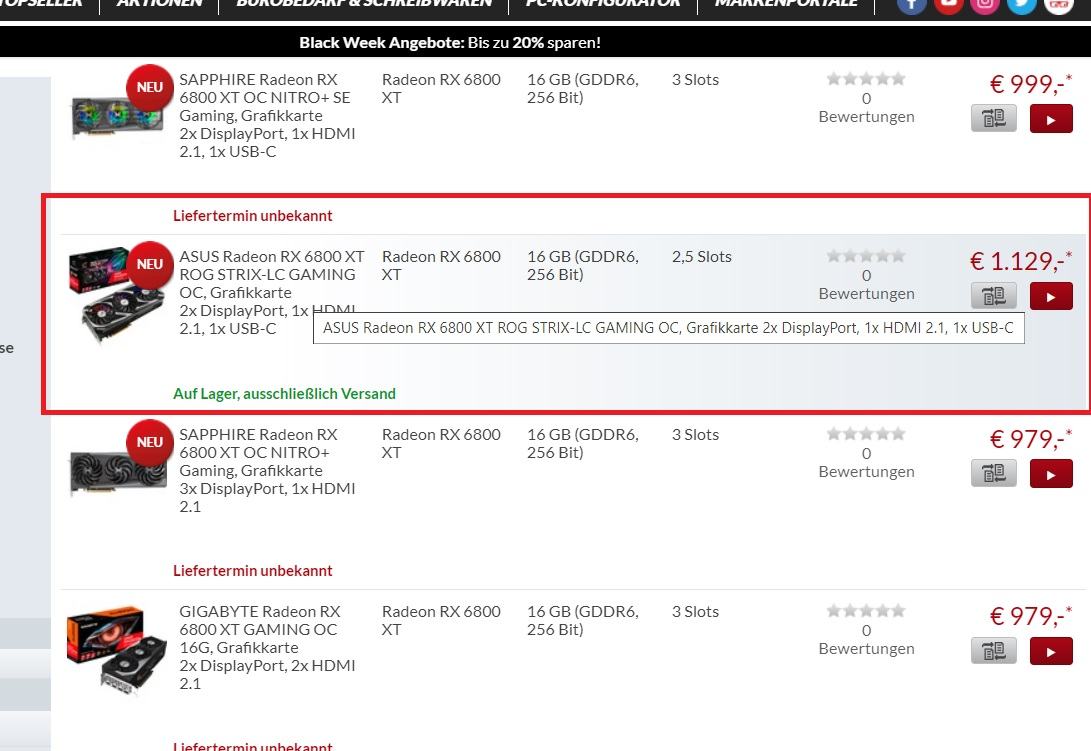Click red arrow button for ASUS ROG STRIX-LC

click(x=1051, y=297)
